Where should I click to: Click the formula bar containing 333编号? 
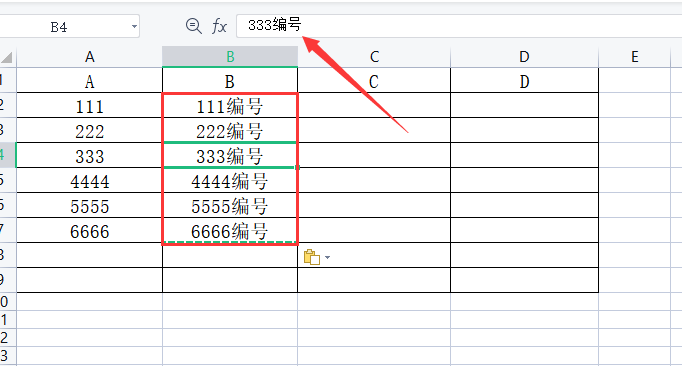[x=459, y=26]
